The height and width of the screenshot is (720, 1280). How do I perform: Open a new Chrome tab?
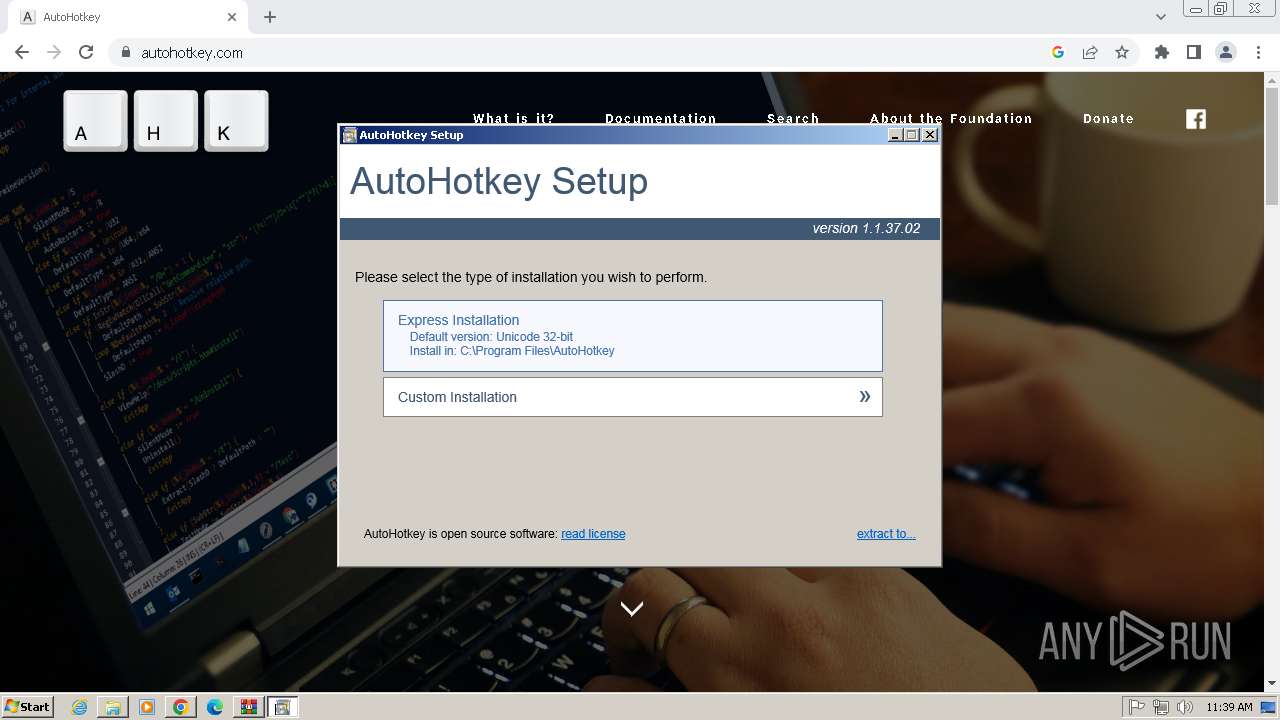click(x=270, y=17)
